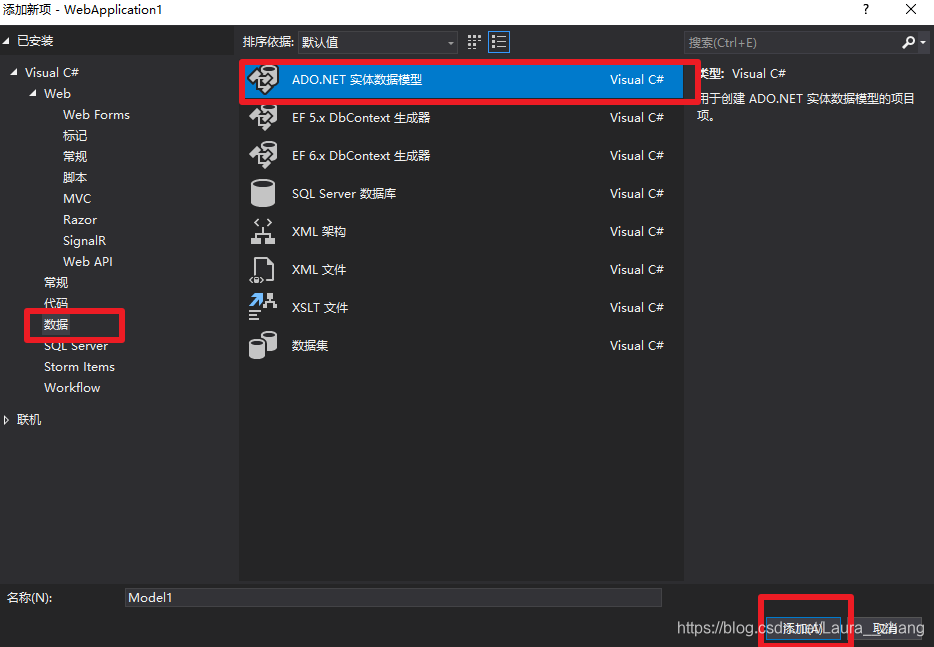Viewport: 934px width, 647px height.
Task: Select the Razor category
Action: click(80, 220)
